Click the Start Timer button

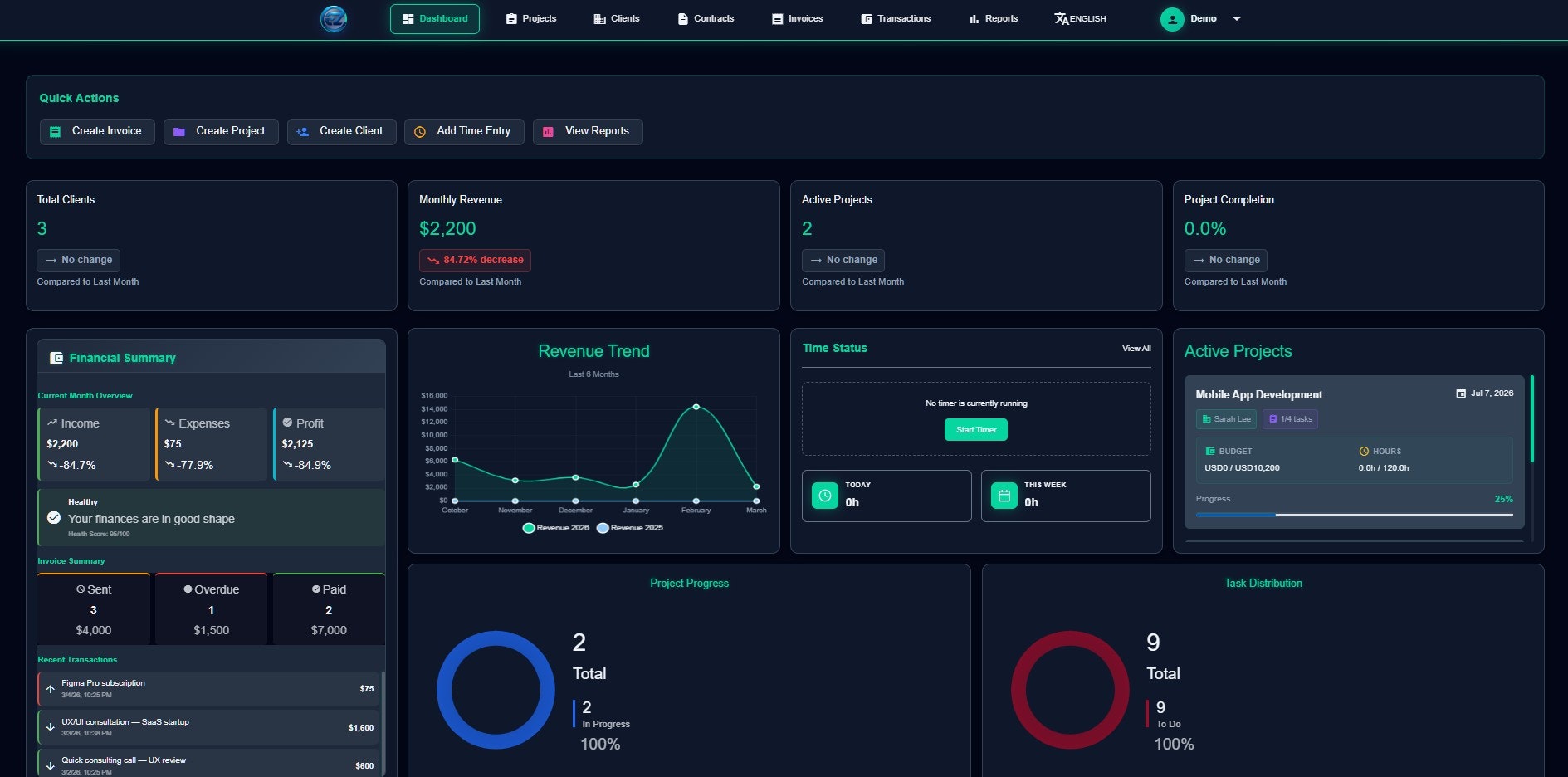click(975, 429)
